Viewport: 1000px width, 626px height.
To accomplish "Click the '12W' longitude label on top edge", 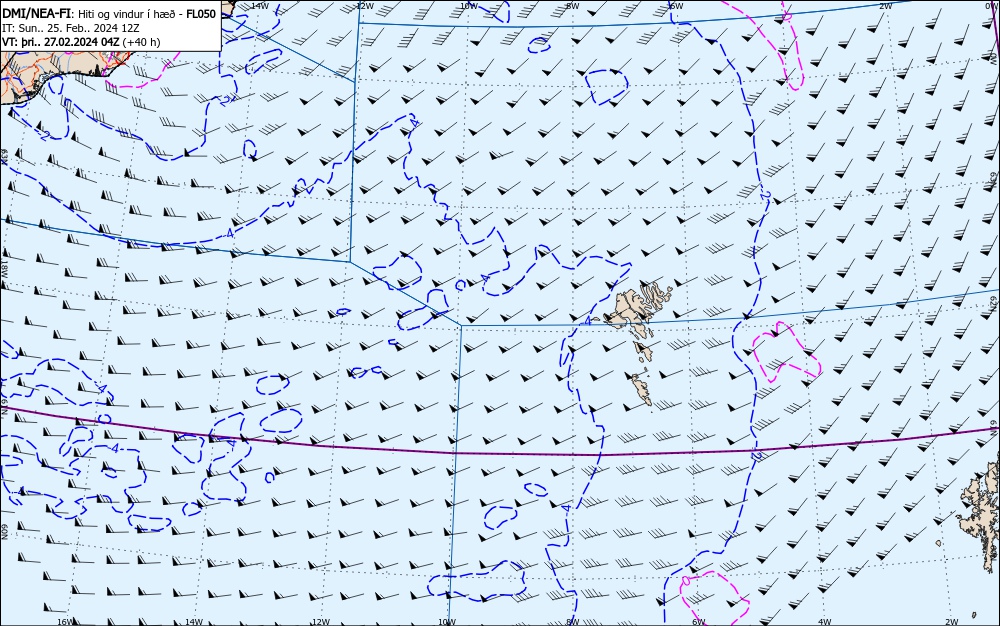I will point(364,5).
